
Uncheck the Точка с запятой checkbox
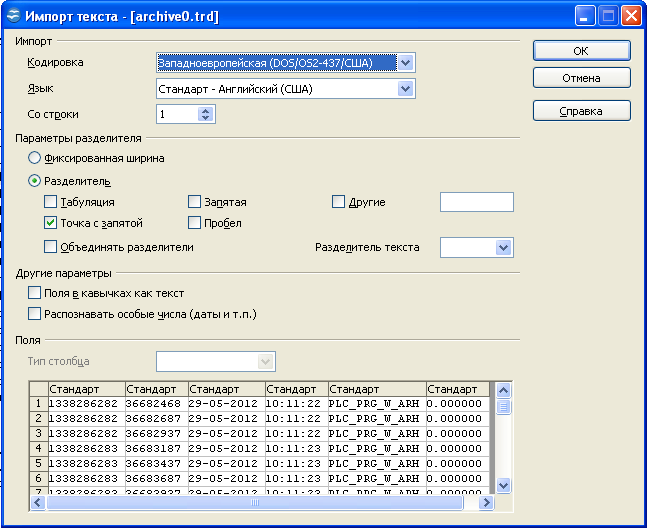click(x=50, y=223)
